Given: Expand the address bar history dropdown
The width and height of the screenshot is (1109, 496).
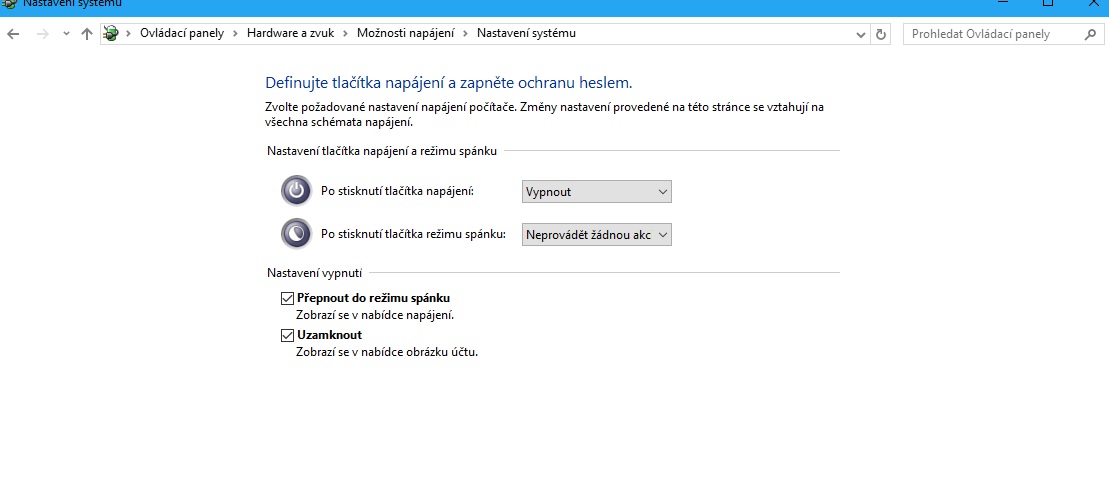Looking at the screenshot, I should tap(862, 34).
